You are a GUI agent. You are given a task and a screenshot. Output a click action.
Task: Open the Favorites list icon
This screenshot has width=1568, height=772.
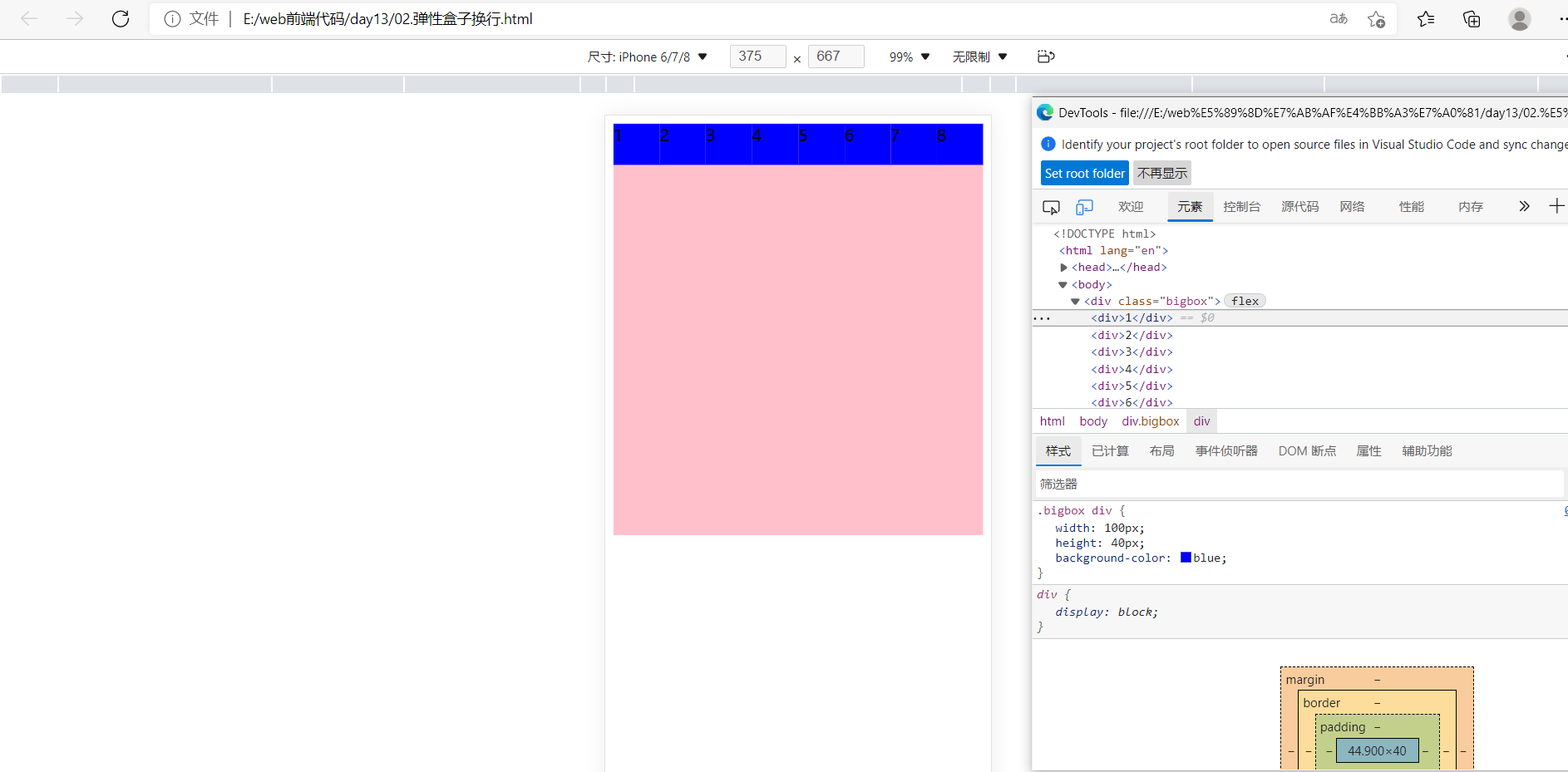[1426, 19]
